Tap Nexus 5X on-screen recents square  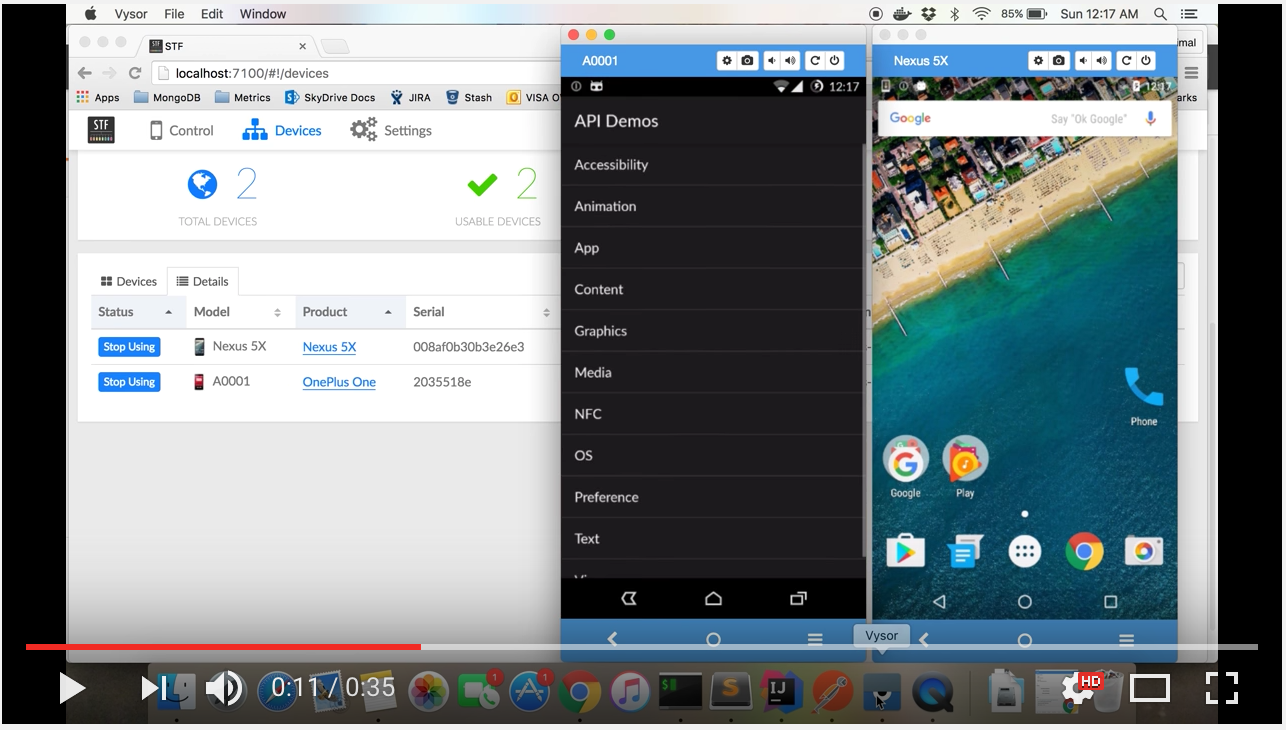pyautogui.click(x=1110, y=602)
